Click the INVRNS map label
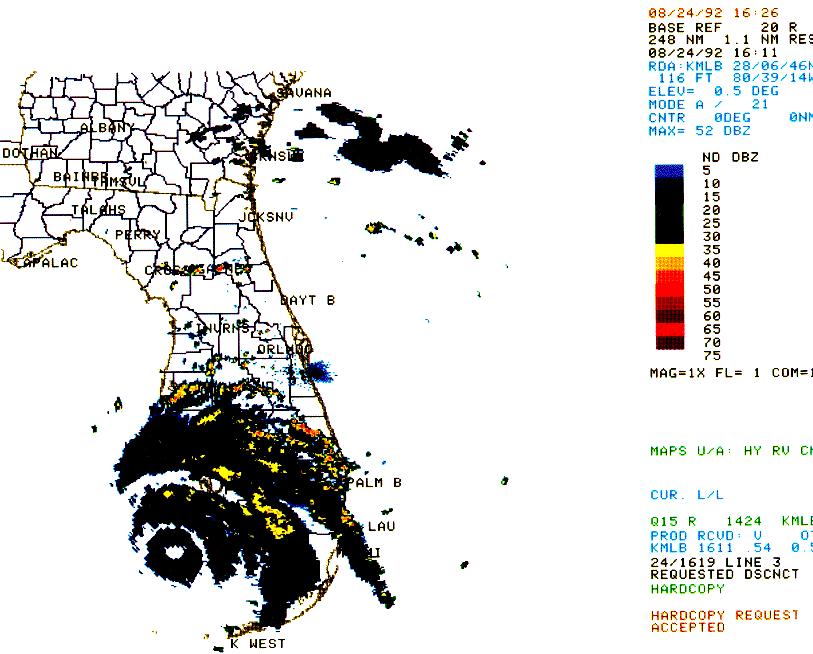This screenshot has width=813, height=654. click(223, 328)
